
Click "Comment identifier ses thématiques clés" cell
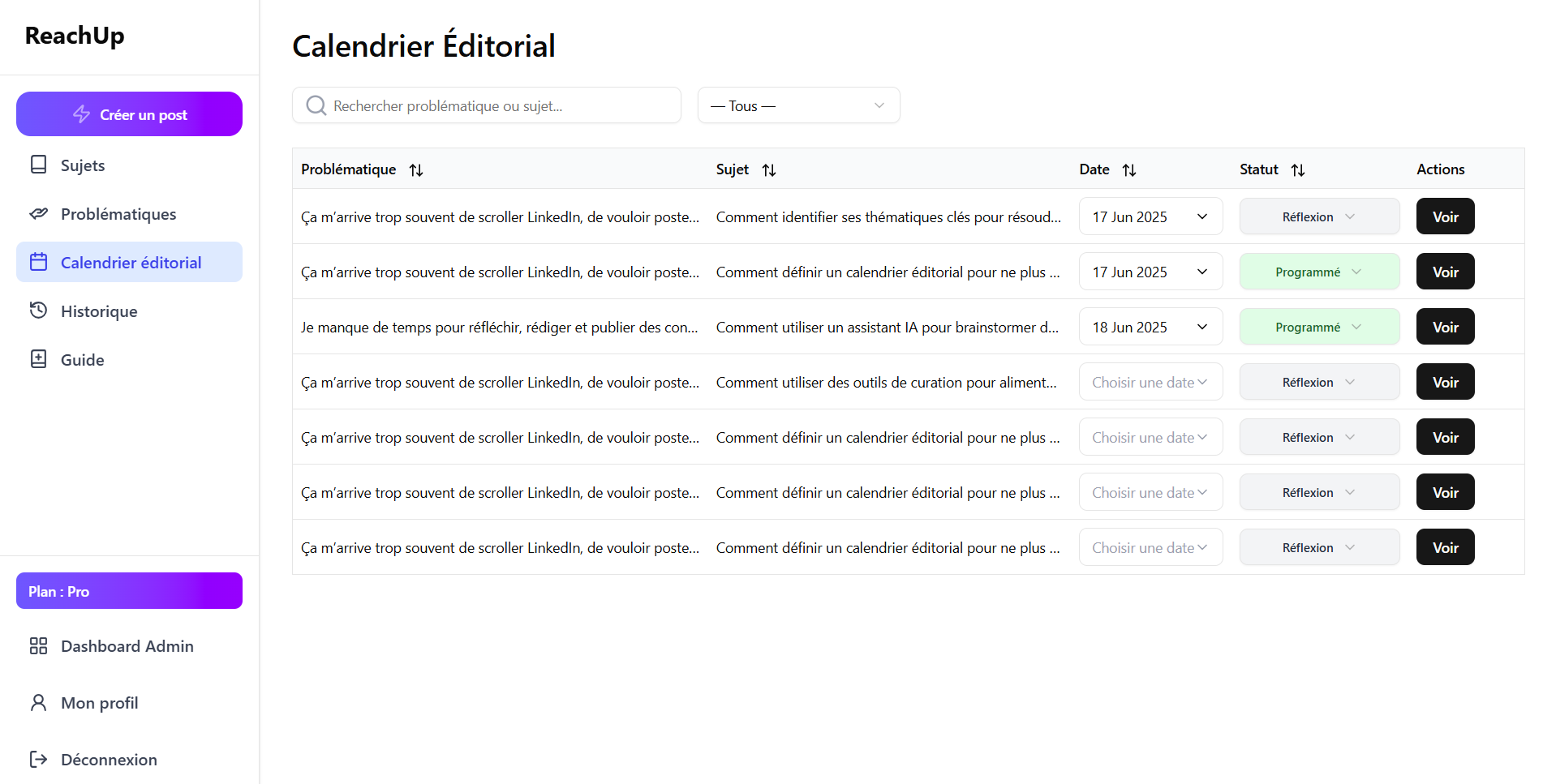(x=888, y=217)
